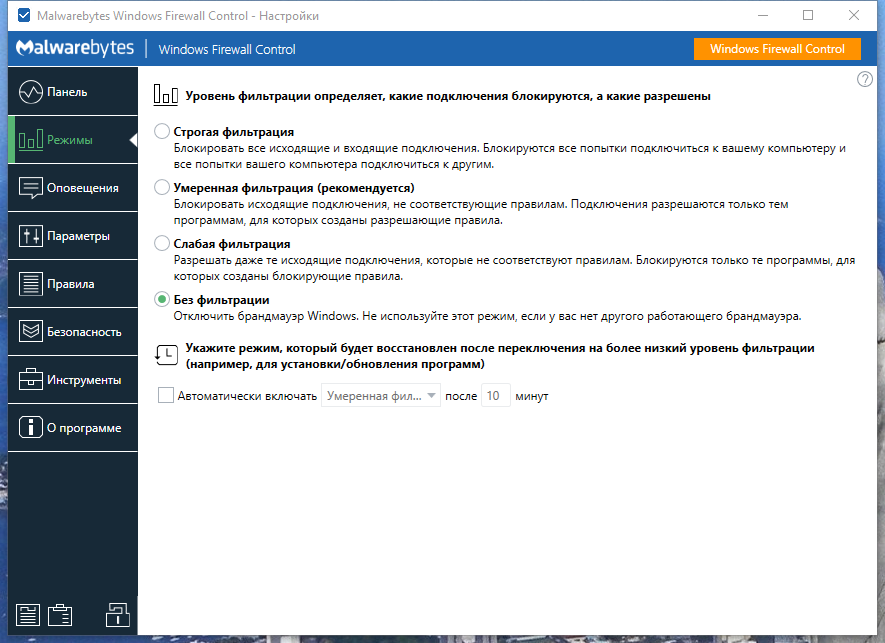Open the О программе tab

point(73,427)
